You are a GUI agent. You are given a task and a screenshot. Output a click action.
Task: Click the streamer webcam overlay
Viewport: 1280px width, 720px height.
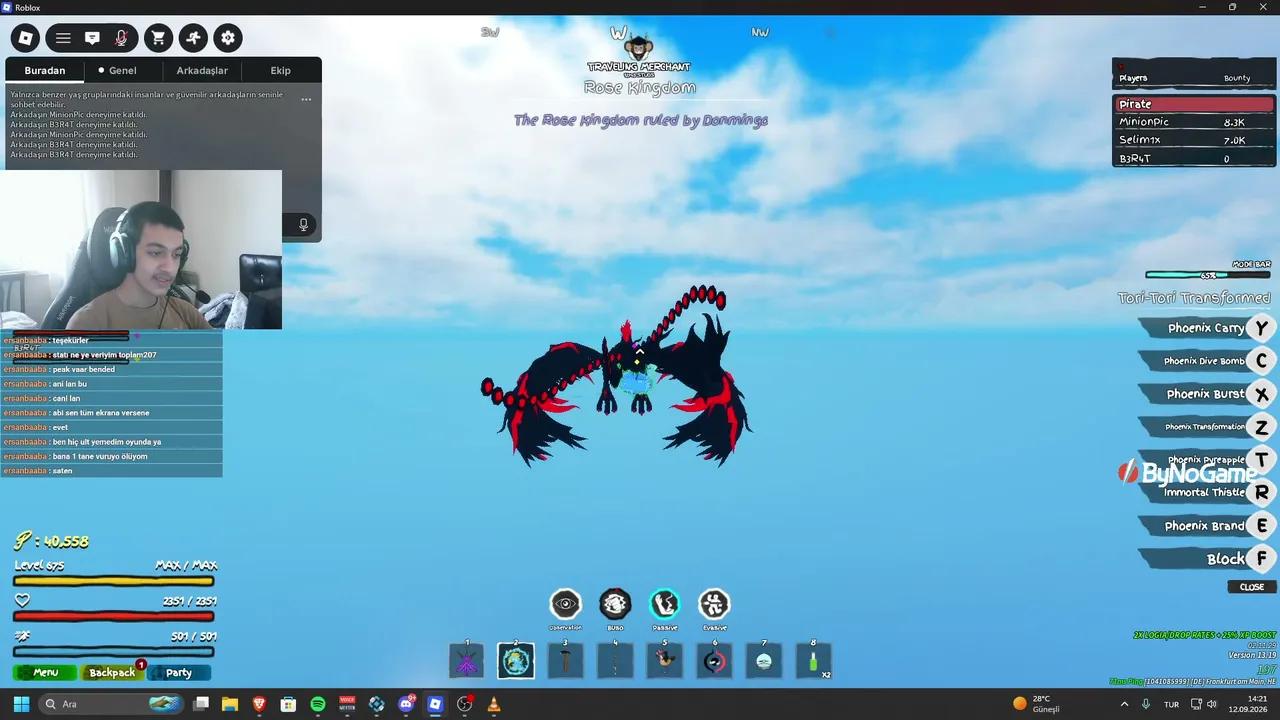coord(141,249)
